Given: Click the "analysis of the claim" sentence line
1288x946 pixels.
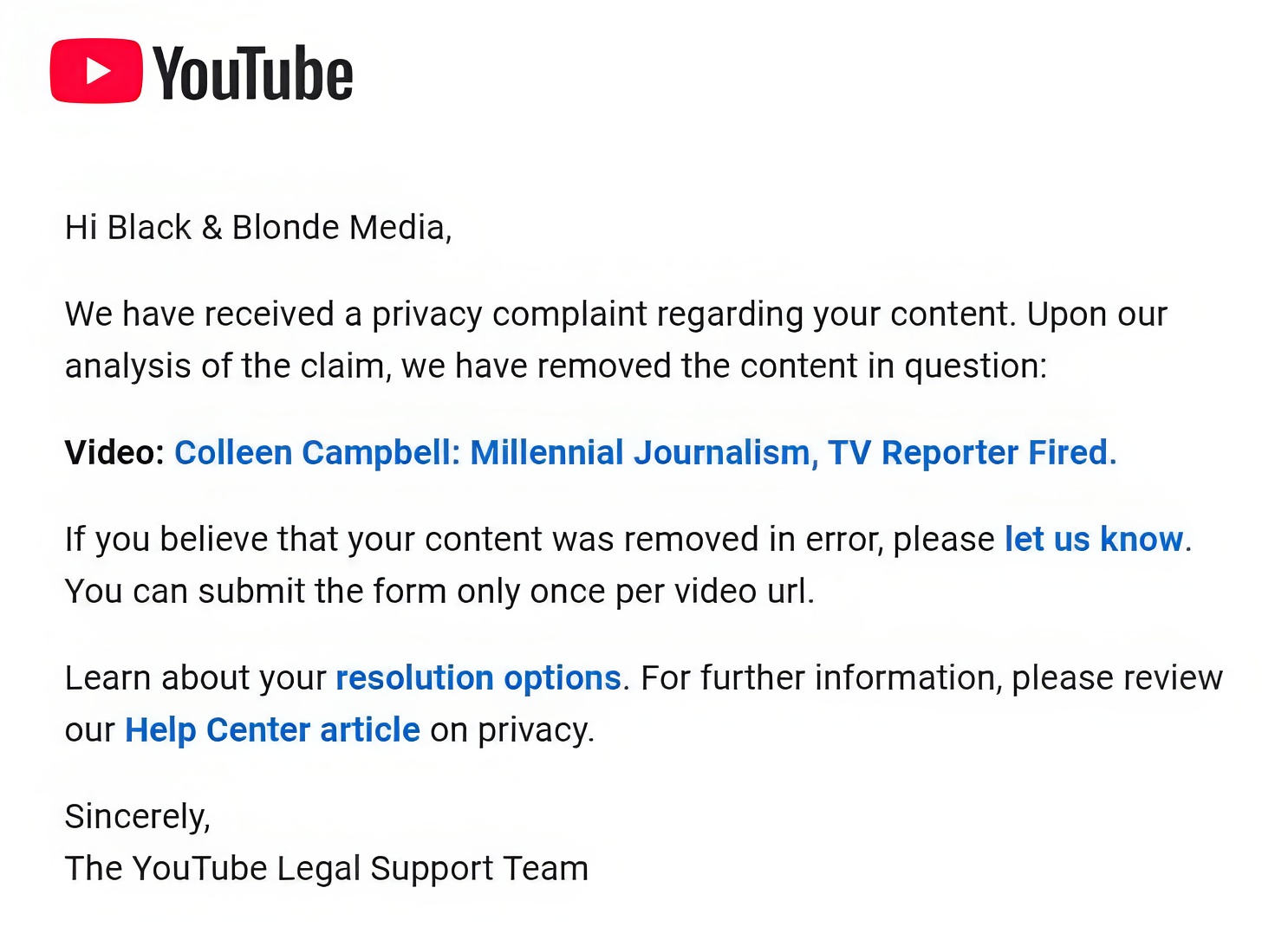Looking at the screenshot, I should [556, 366].
